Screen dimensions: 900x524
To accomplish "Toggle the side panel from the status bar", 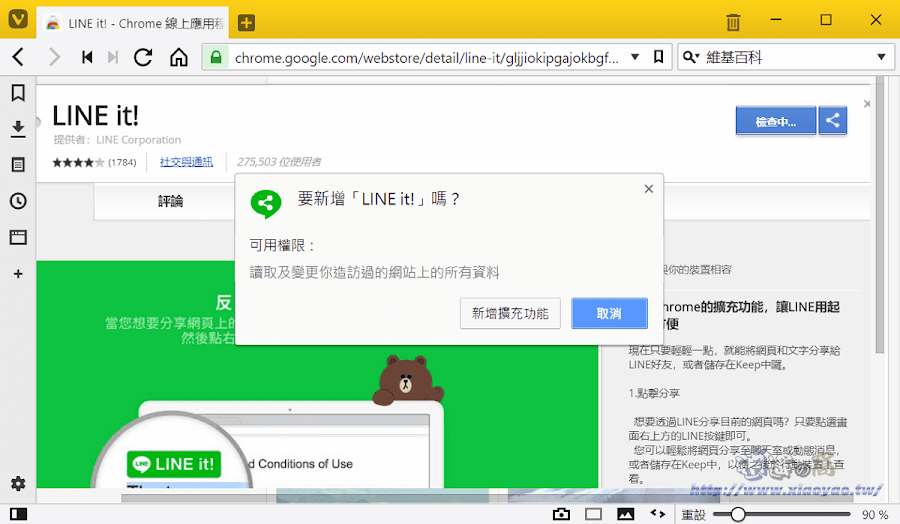I will click(18, 514).
